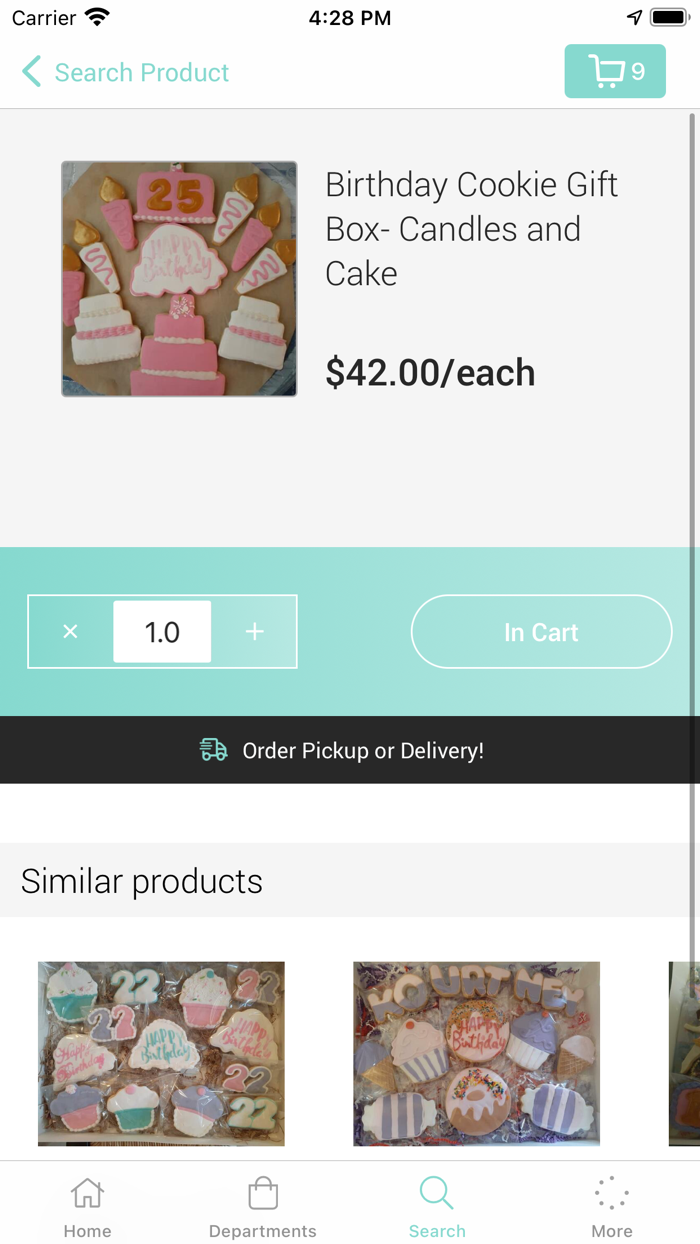Open the Kourtney cookie box product
The height and width of the screenshot is (1244, 700).
[476, 1053]
